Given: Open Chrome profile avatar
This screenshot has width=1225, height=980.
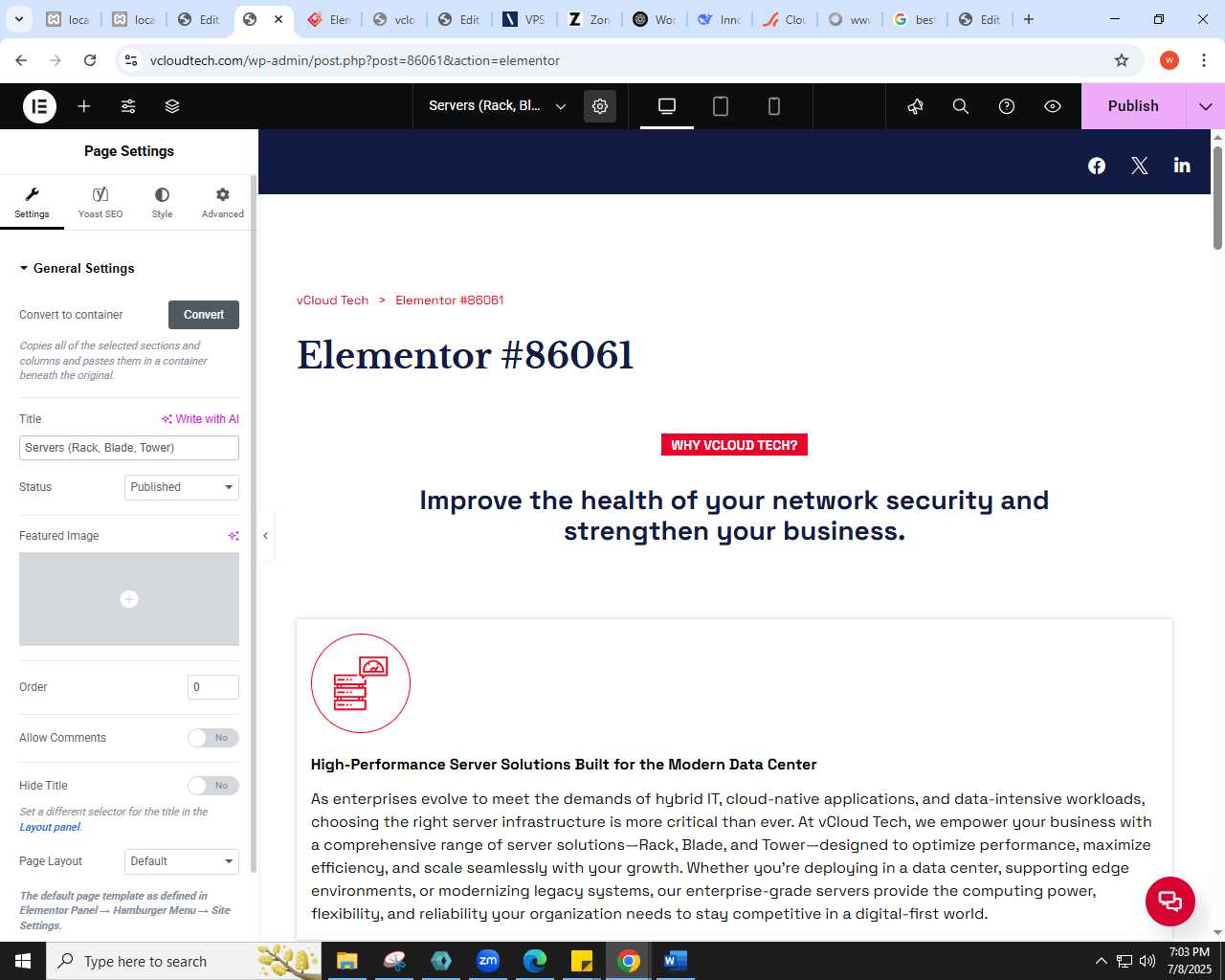Looking at the screenshot, I should click(1169, 60).
